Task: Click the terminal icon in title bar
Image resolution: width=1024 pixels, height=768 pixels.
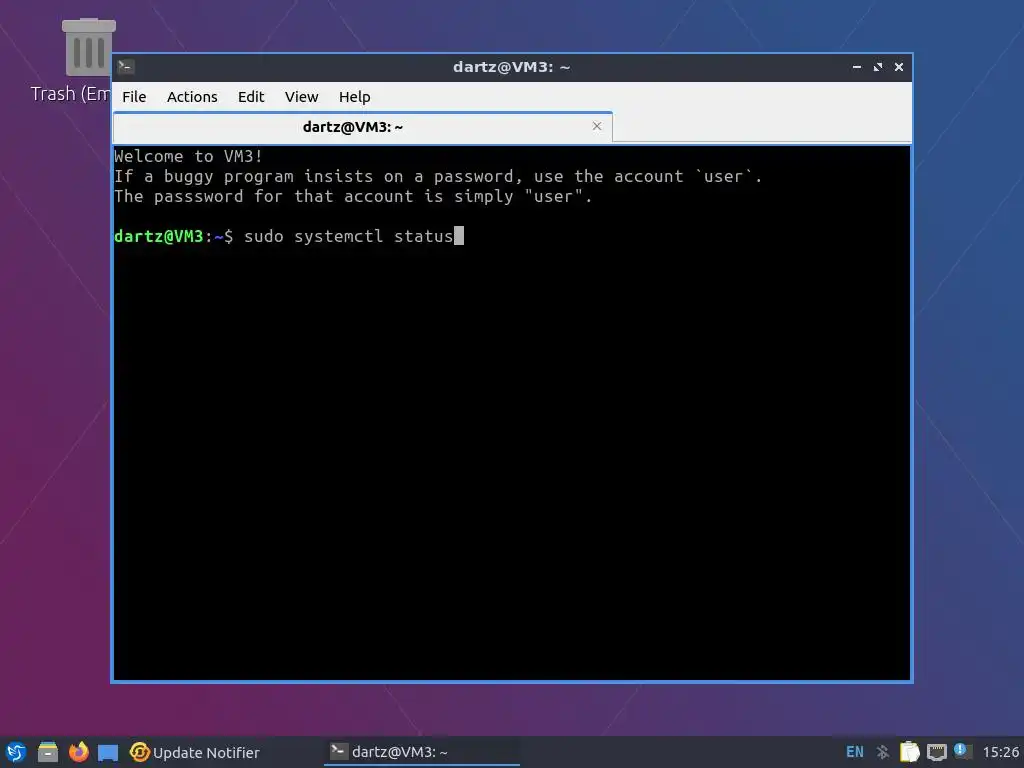Action: point(126,67)
